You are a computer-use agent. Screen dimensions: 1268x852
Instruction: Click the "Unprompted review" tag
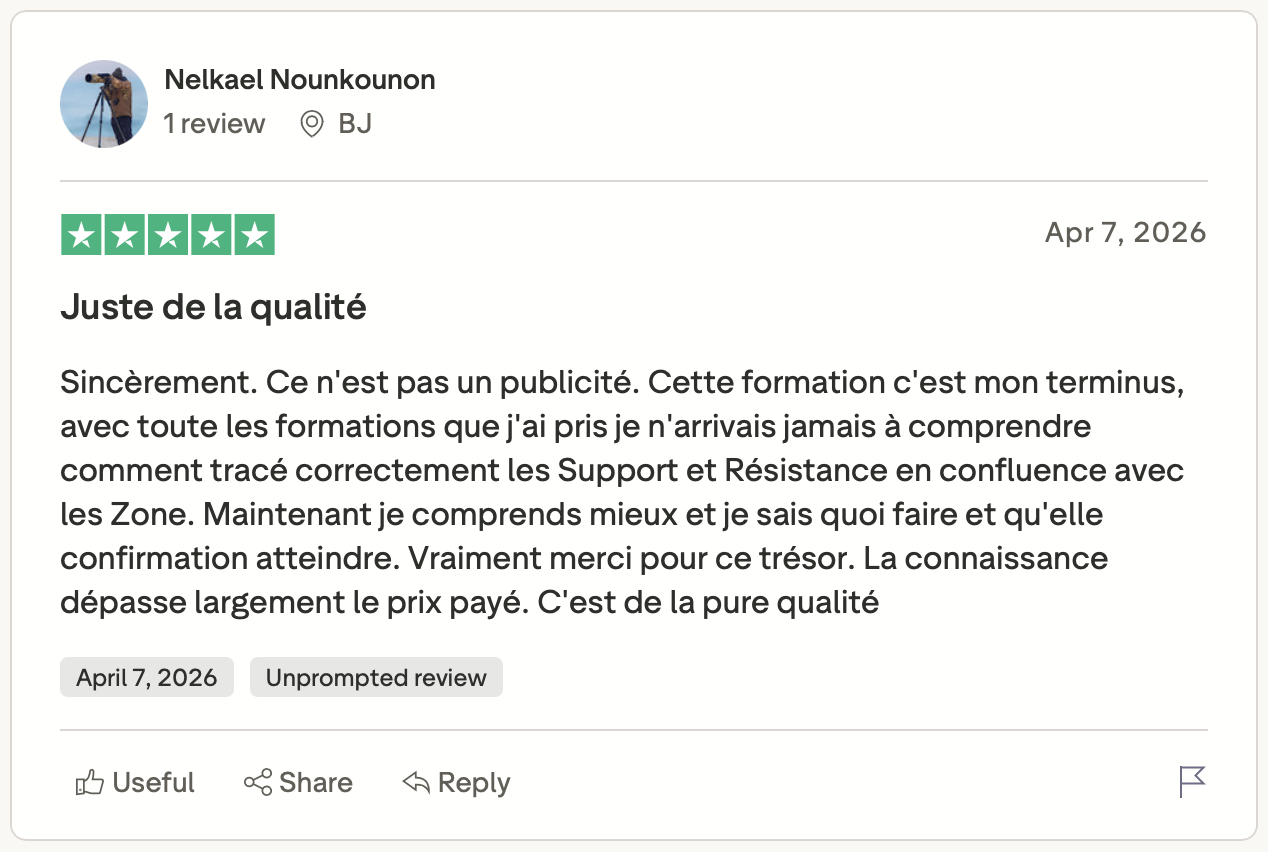point(376,677)
